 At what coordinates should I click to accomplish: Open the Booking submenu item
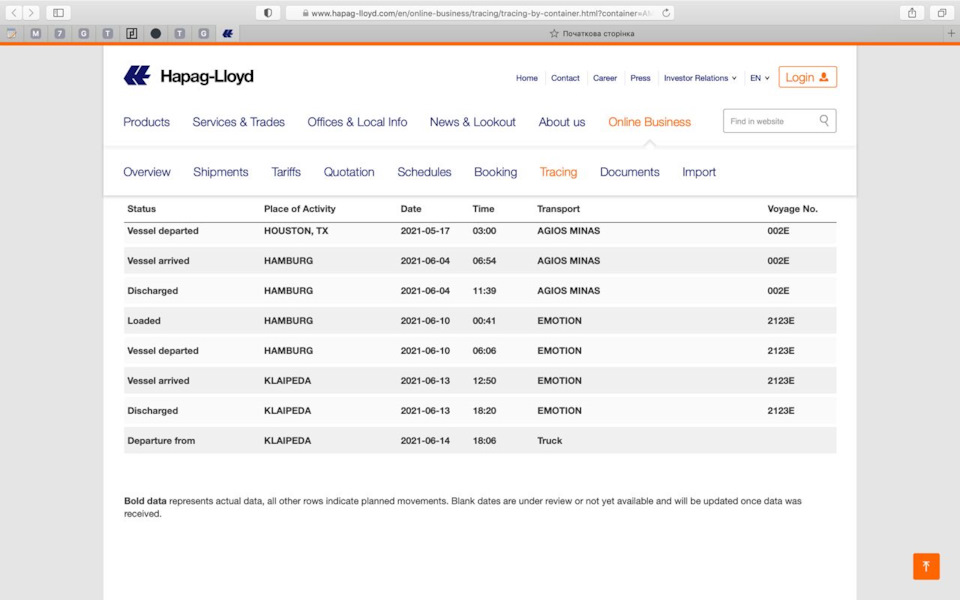(495, 172)
